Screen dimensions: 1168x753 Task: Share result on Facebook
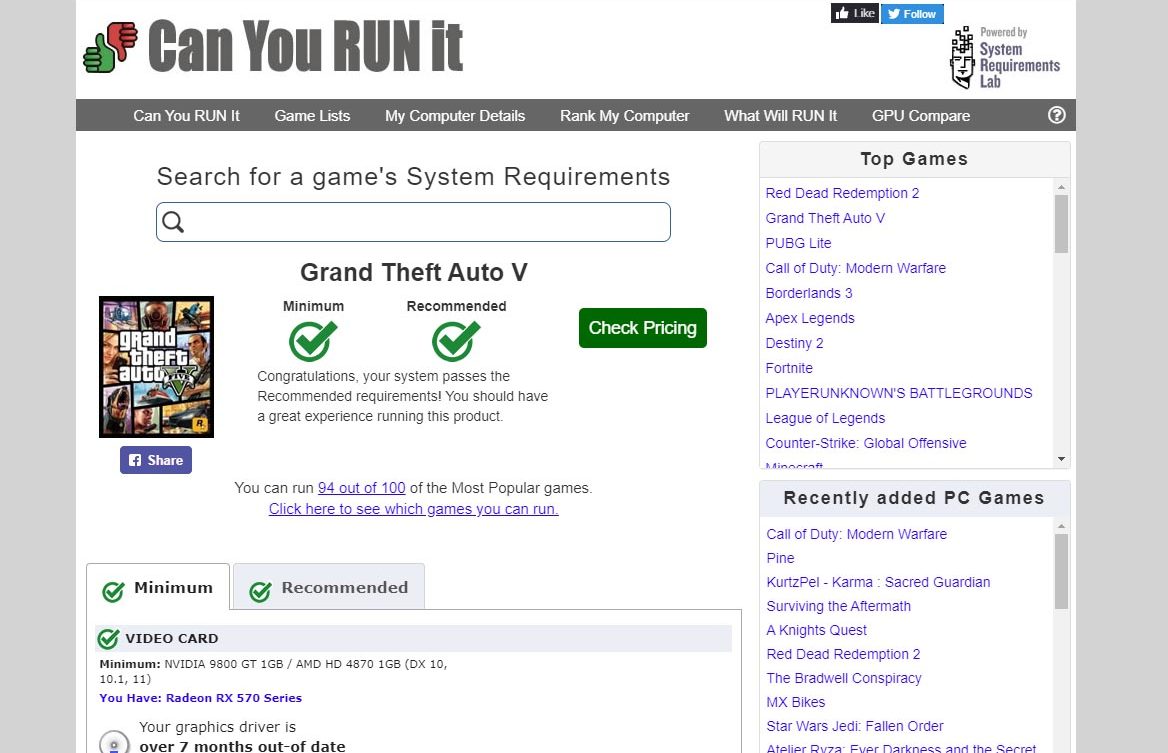[156, 460]
